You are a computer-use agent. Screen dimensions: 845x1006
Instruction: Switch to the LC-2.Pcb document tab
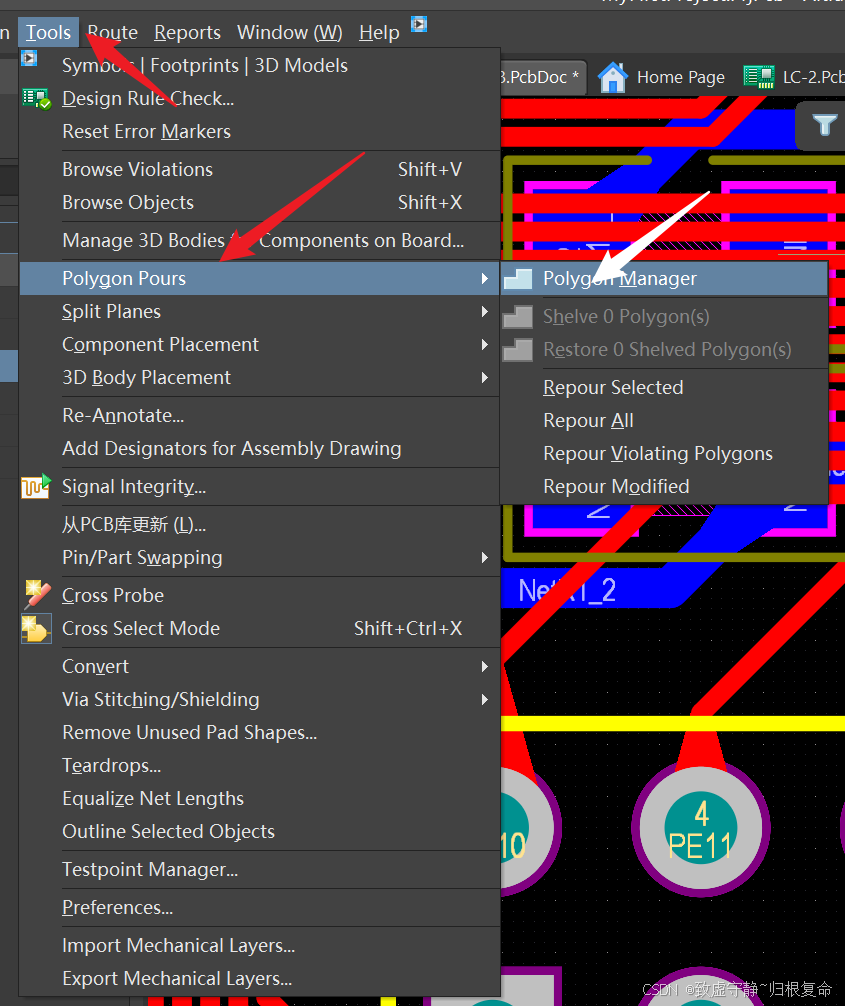[794, 77]
